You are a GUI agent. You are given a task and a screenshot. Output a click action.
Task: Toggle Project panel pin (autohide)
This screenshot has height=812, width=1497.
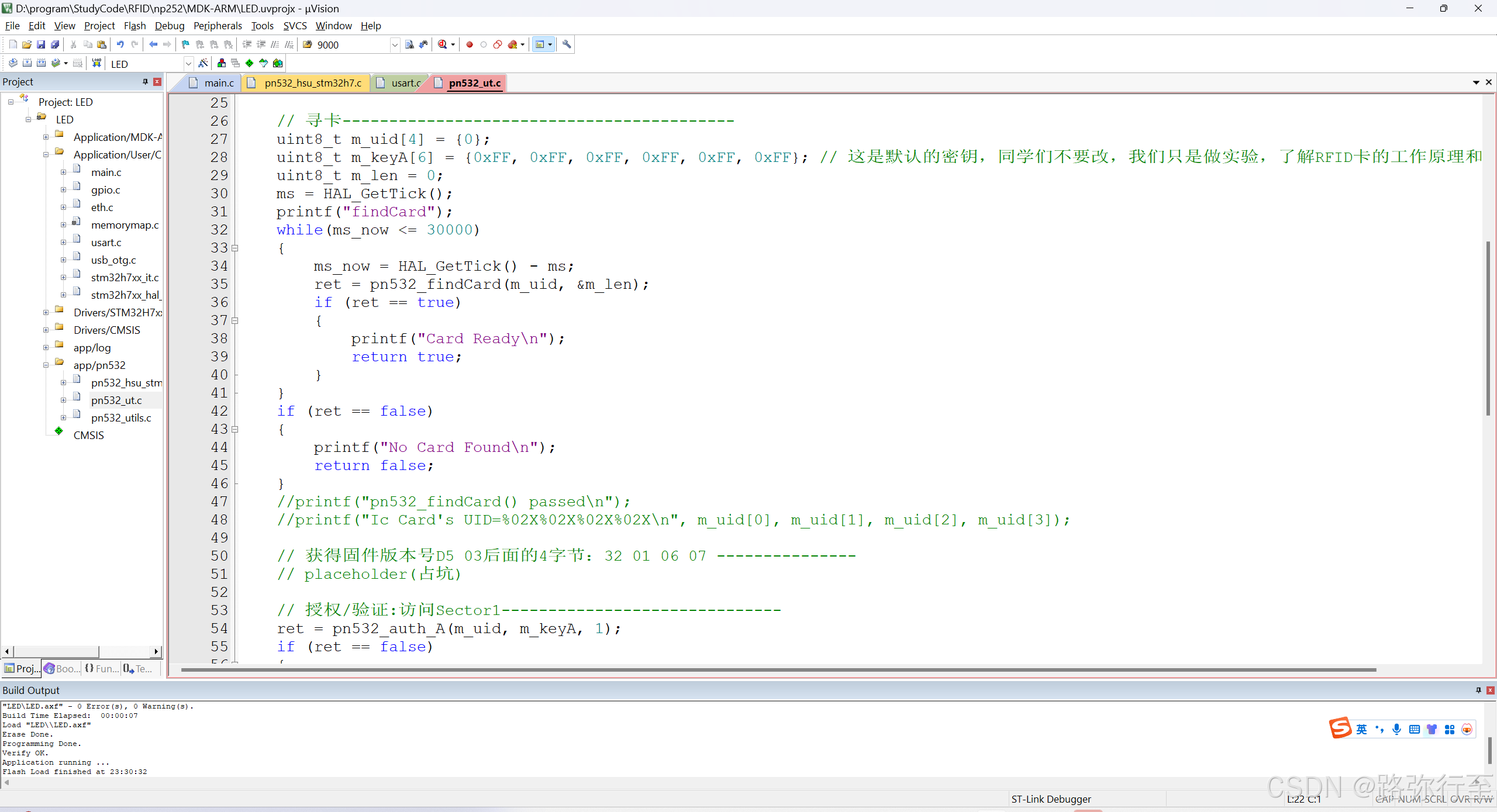tap(145, 82)
